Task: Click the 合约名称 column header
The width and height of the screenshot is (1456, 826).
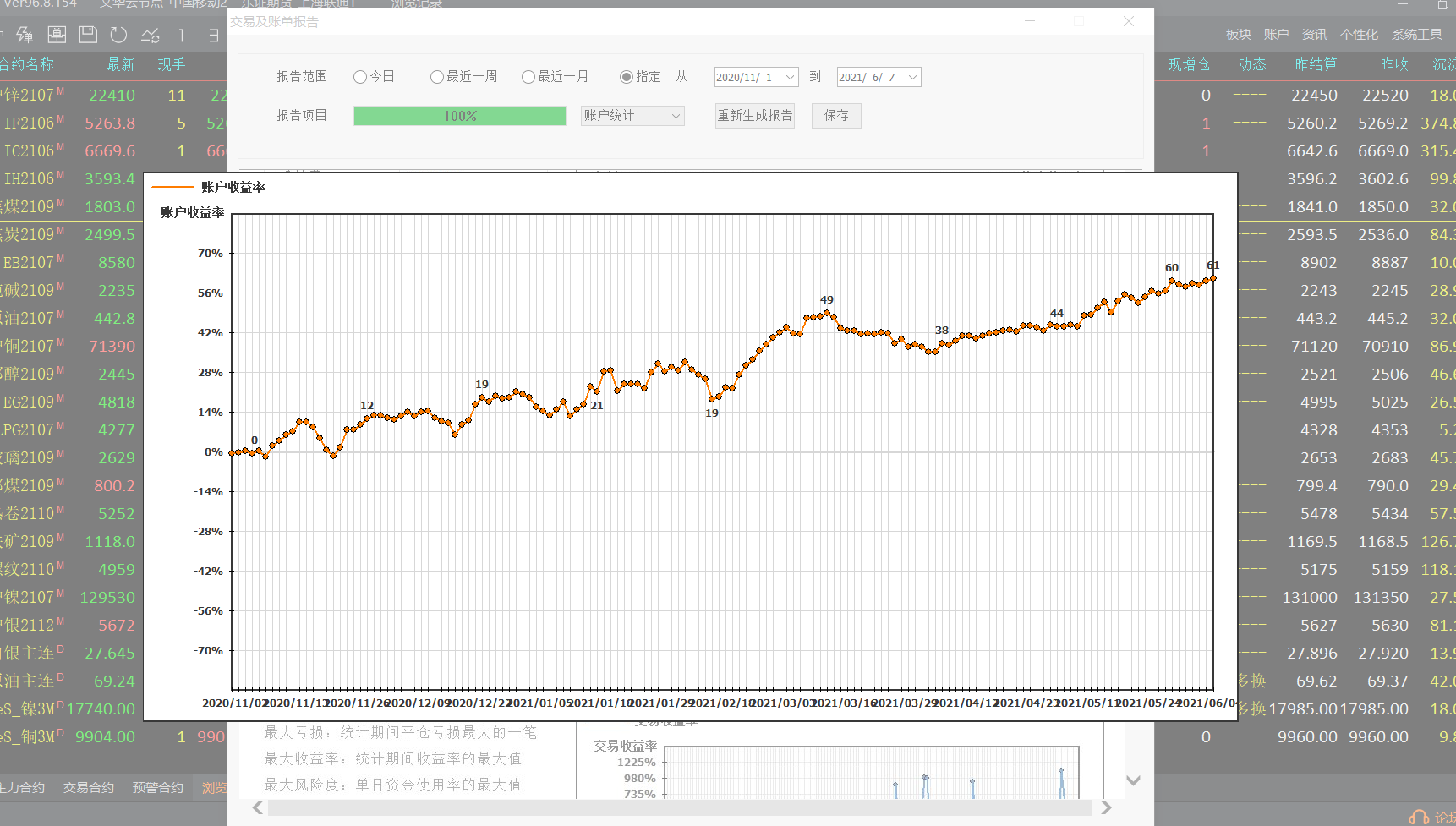Action: tap(27, 65)
